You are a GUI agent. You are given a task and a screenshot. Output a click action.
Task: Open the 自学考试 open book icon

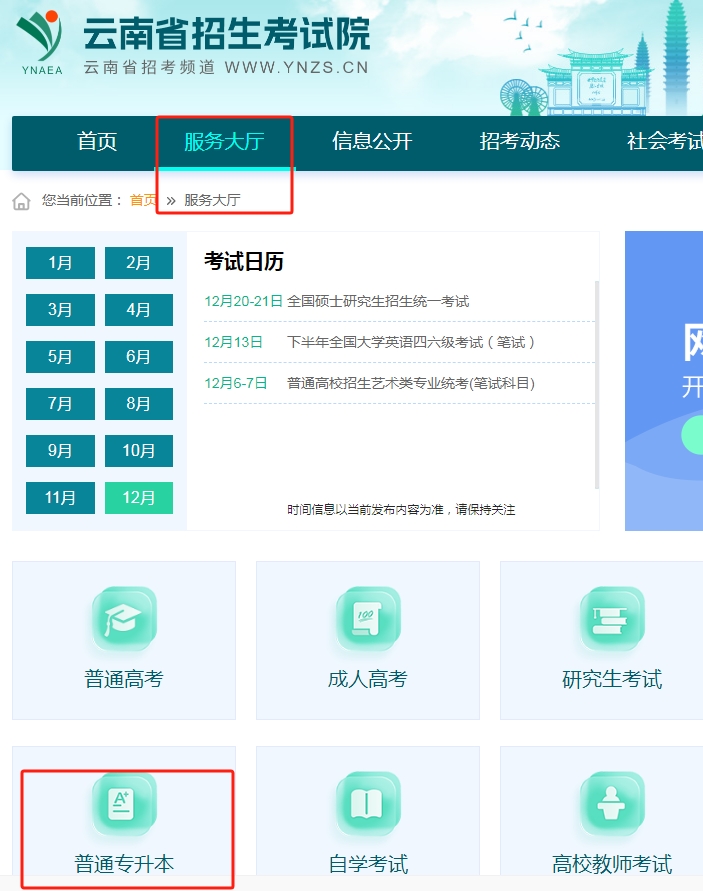tap(368, 805)
